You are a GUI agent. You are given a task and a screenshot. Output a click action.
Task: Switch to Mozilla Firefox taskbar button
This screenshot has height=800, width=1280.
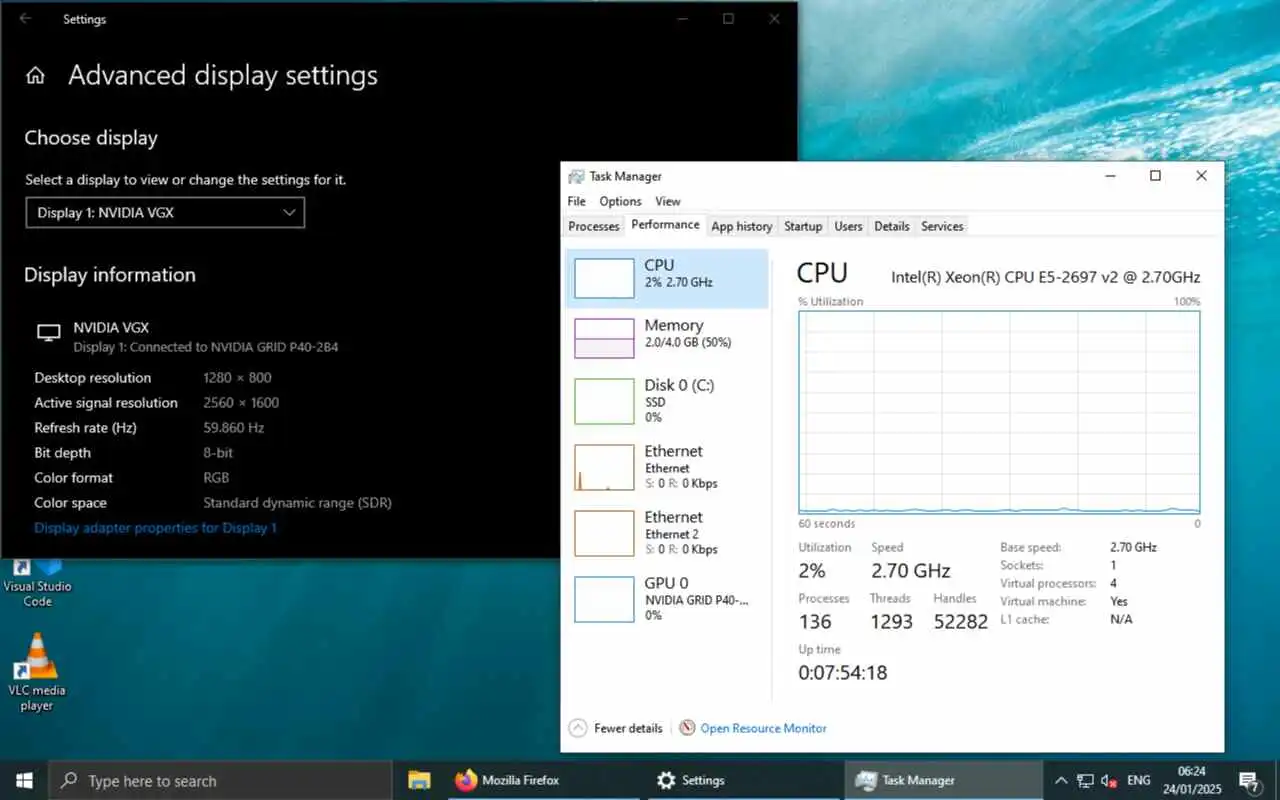tap(543, 780)
